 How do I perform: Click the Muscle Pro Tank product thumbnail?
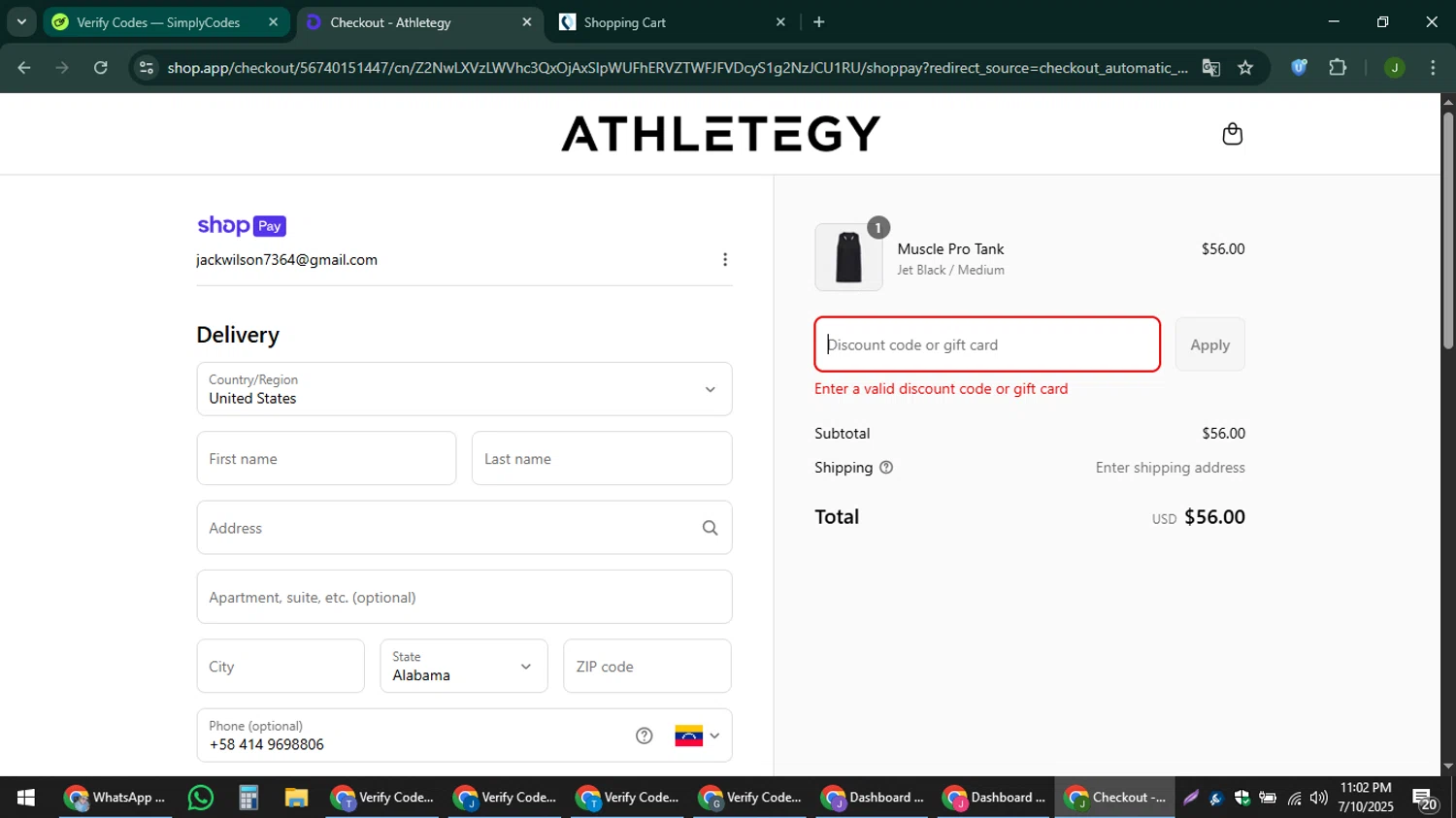[x=848, y=257]
